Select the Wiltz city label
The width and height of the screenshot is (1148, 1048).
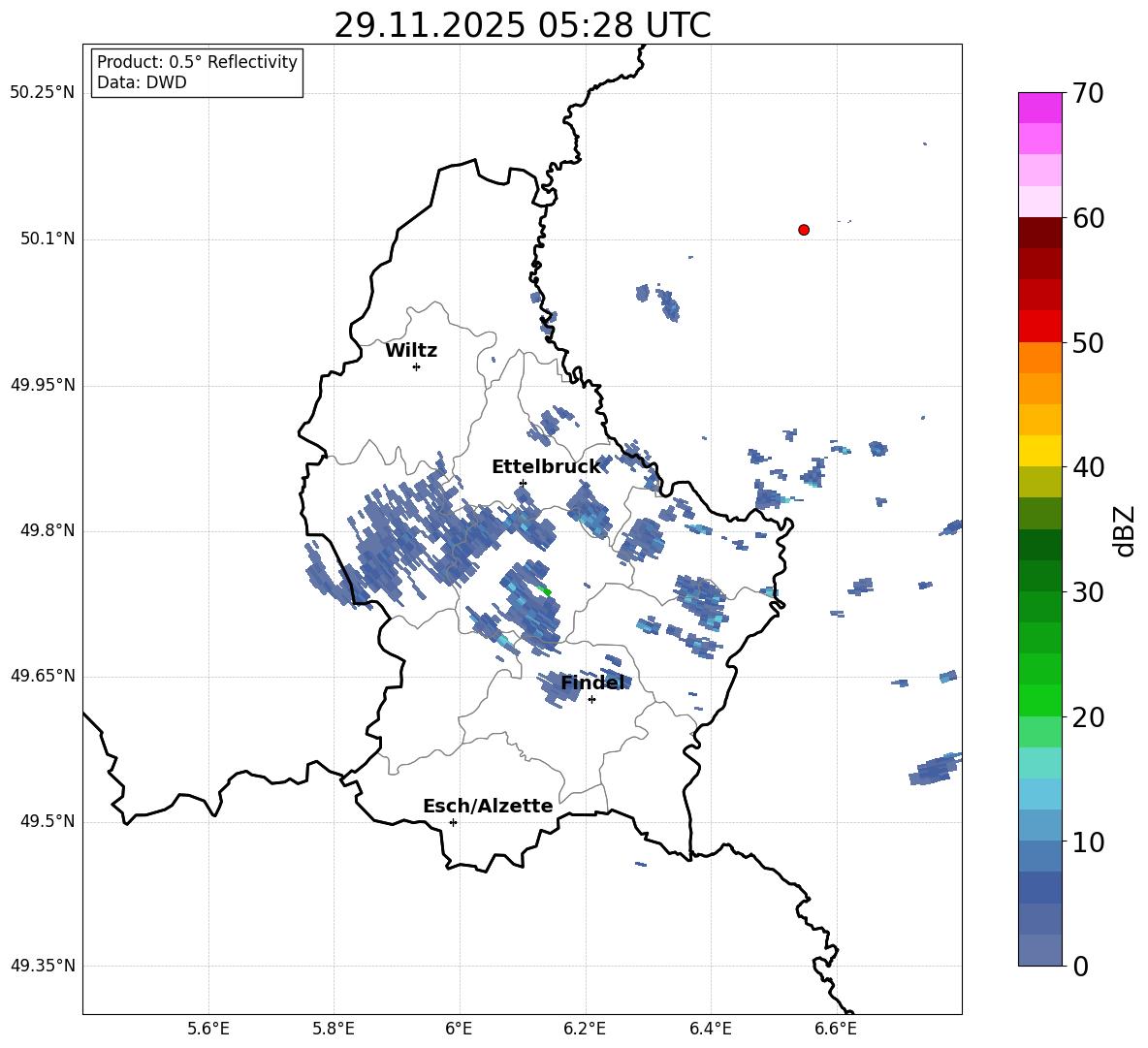[411, 351]
